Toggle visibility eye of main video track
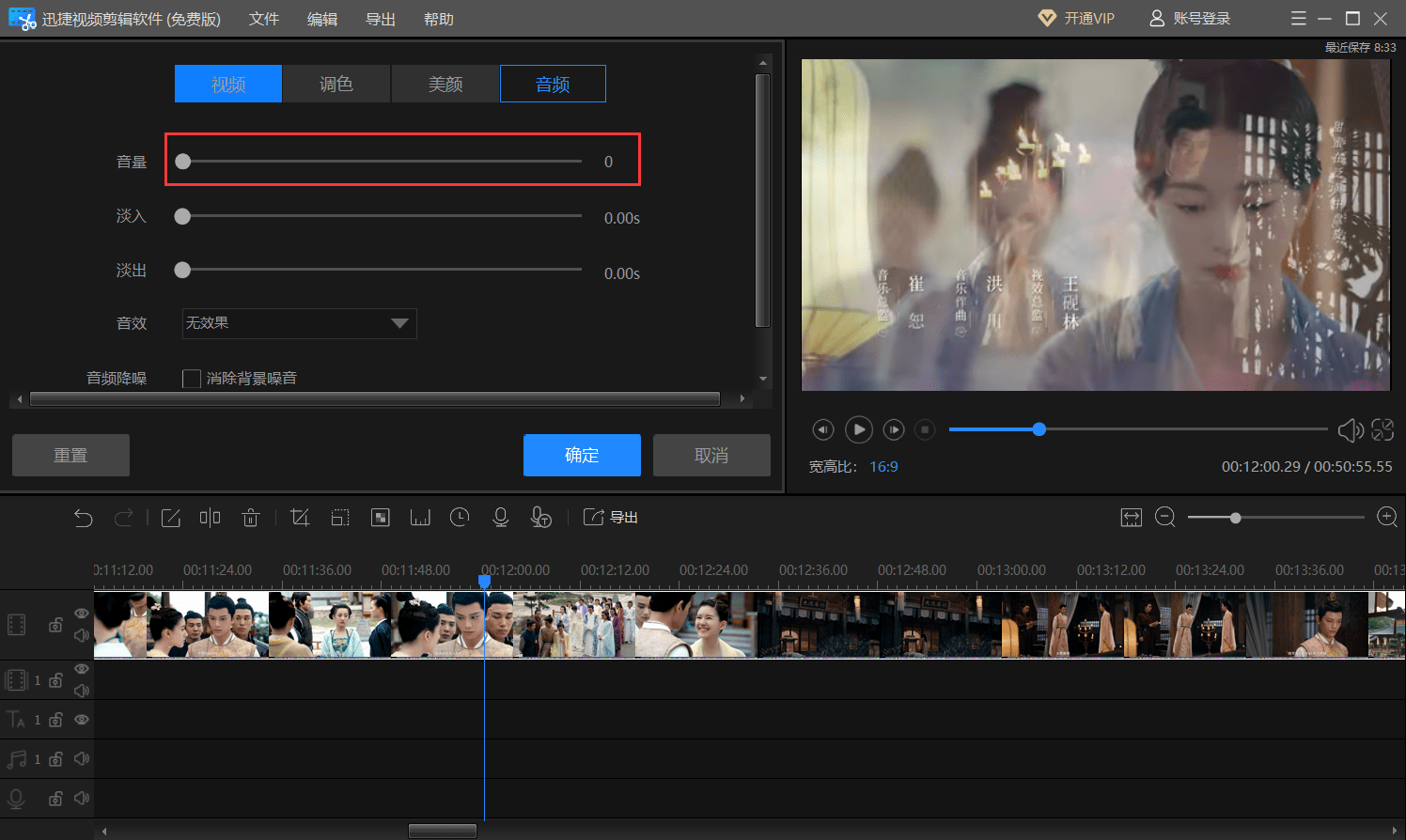This screenshot has height=840, width=1406. click(82, 614)
